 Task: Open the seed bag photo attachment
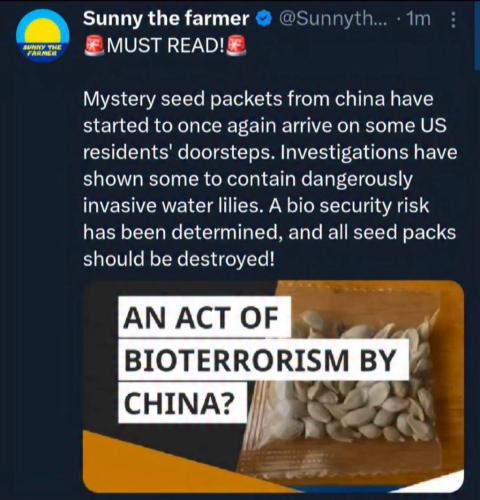(273, 387)
